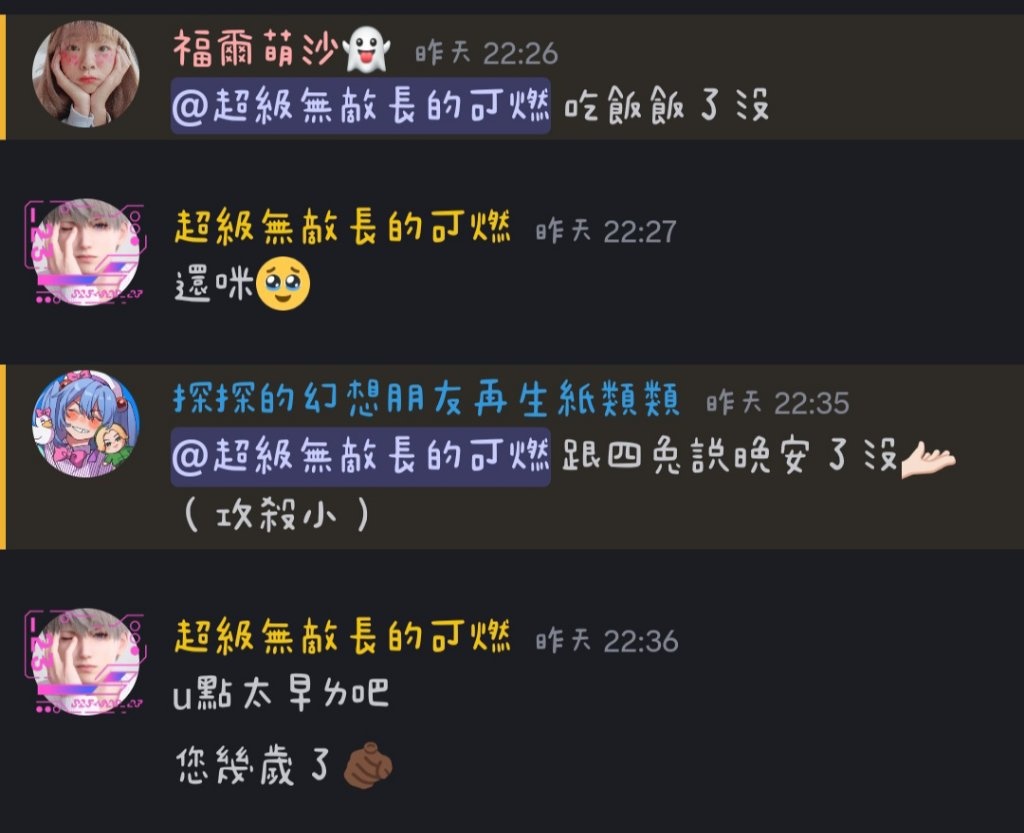Click the pleading face emoji after 還咪
Screen dimensions: 1024x833
tap(283, 283)
